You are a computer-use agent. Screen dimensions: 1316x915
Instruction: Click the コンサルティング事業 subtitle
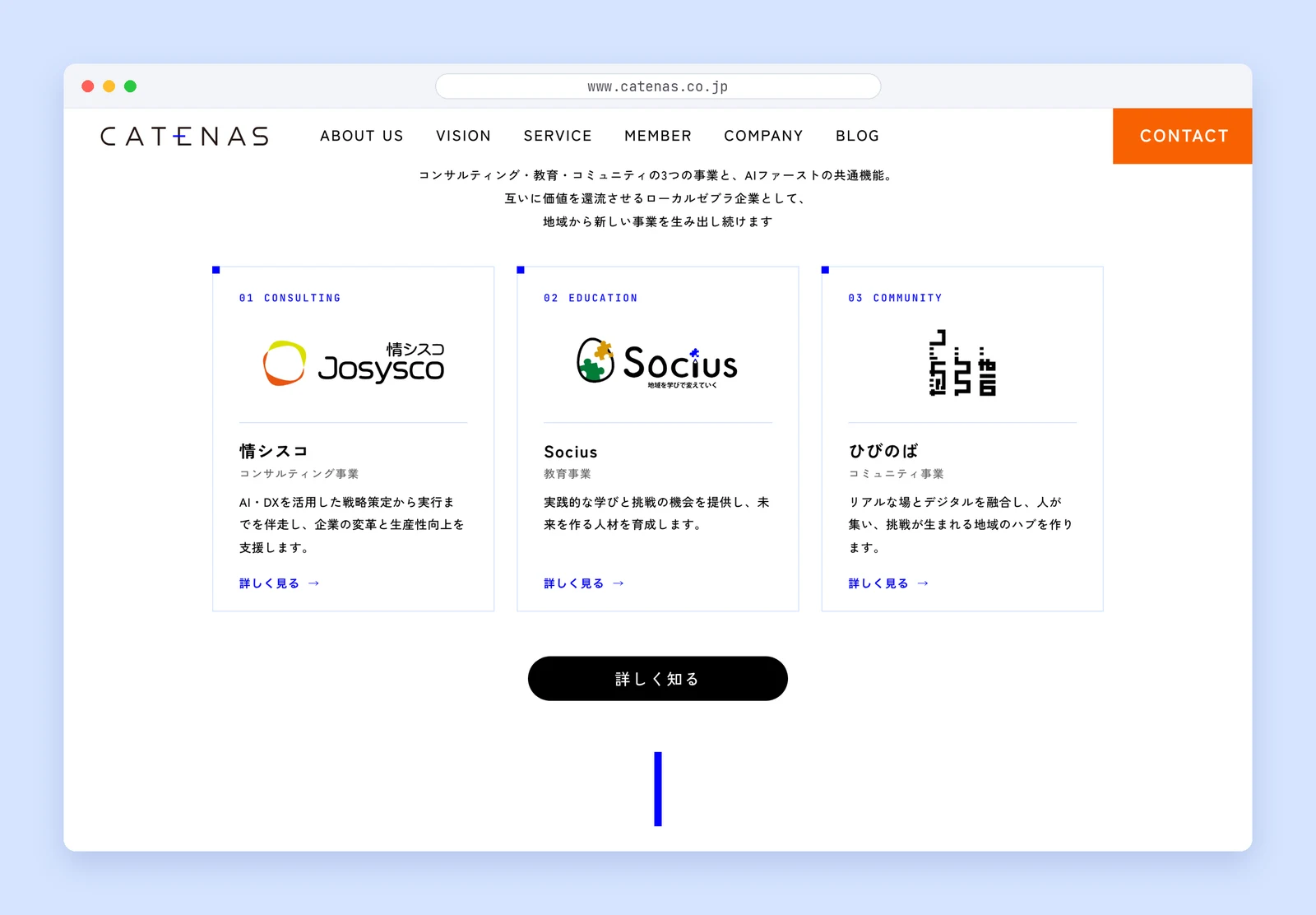[299, 474]
